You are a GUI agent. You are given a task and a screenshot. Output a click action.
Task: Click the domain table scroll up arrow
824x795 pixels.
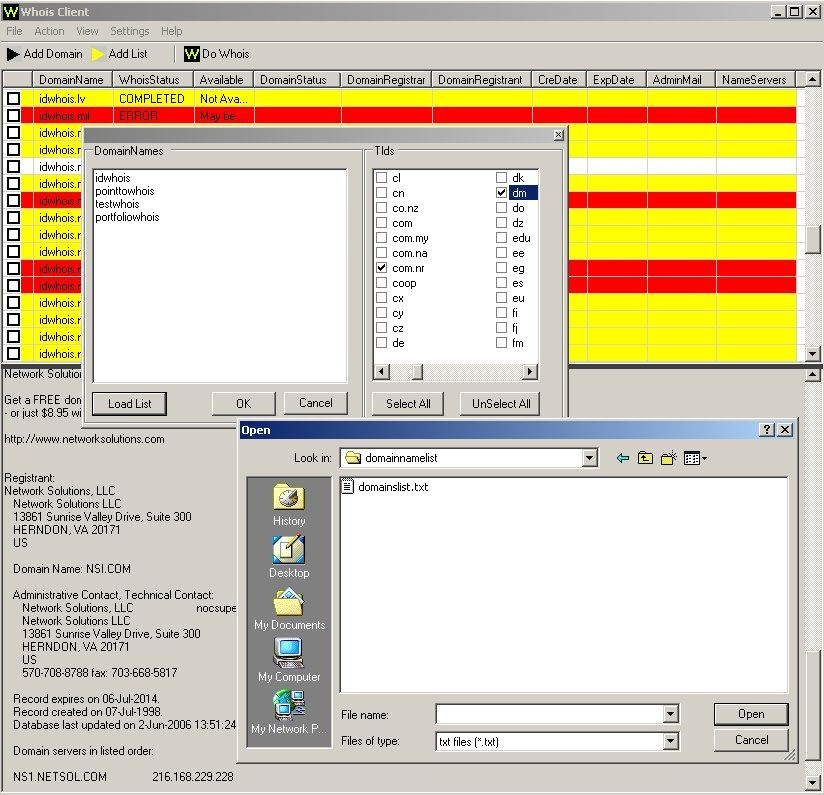[x=812, y=79]
